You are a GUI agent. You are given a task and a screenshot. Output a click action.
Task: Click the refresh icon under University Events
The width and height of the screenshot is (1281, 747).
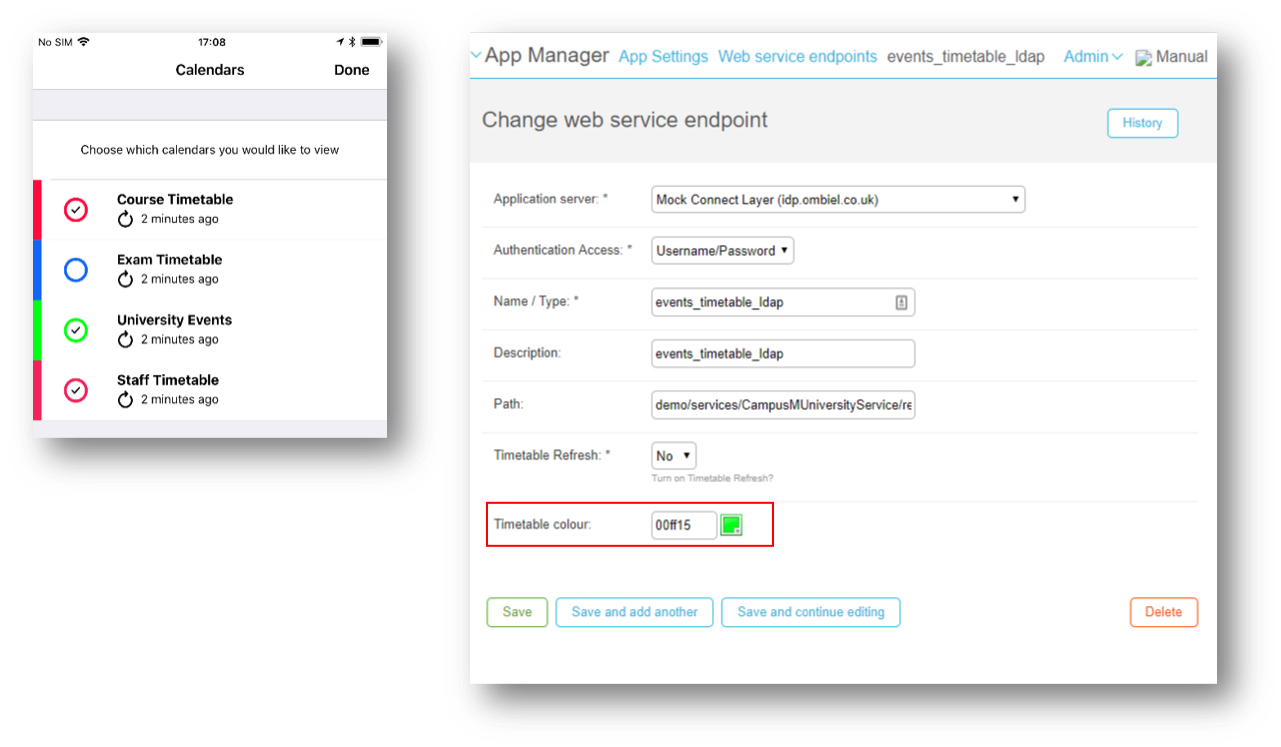click(x=125, y=339)
